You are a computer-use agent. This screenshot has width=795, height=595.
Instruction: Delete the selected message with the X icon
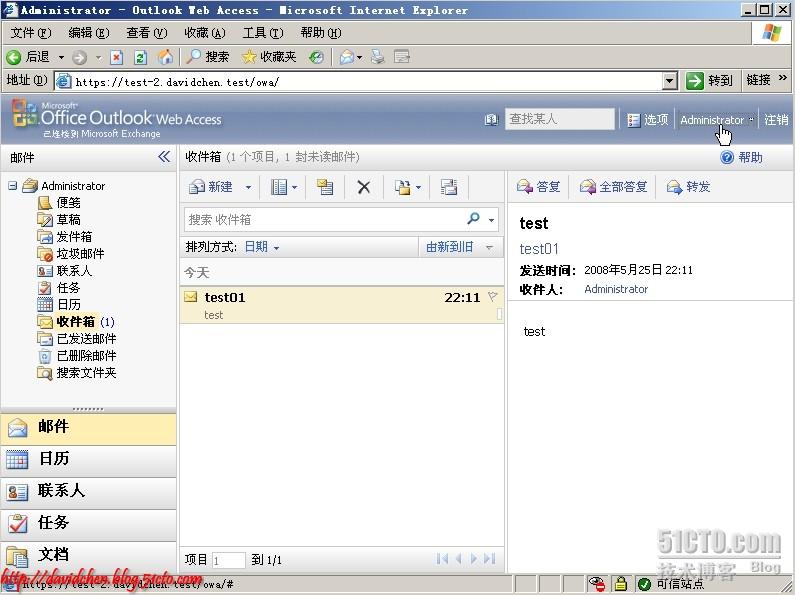tap(364, 187)
